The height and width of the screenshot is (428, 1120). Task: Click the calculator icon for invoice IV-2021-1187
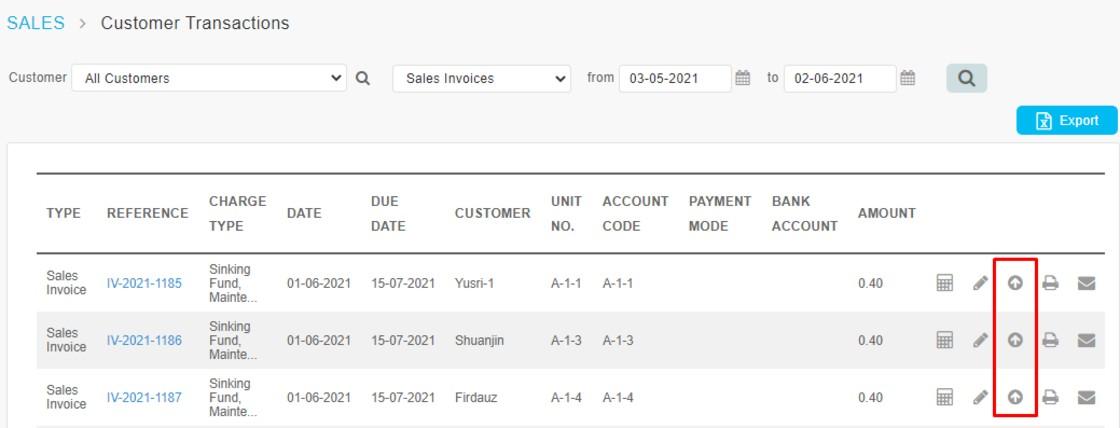pos(944,397)
